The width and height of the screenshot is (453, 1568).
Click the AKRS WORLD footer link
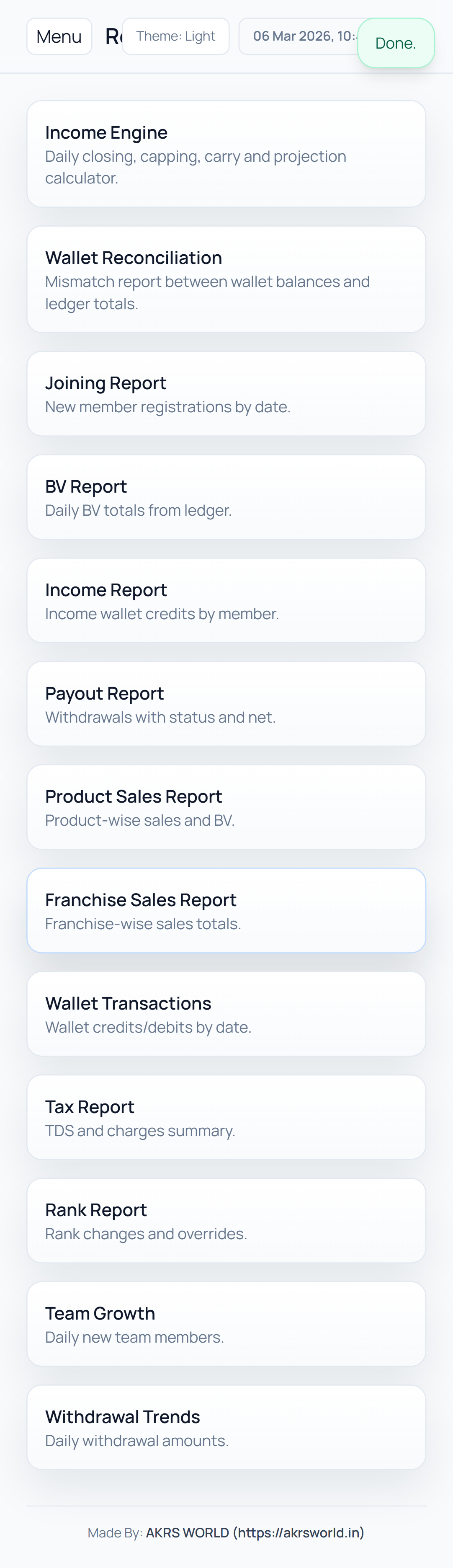255,1533
